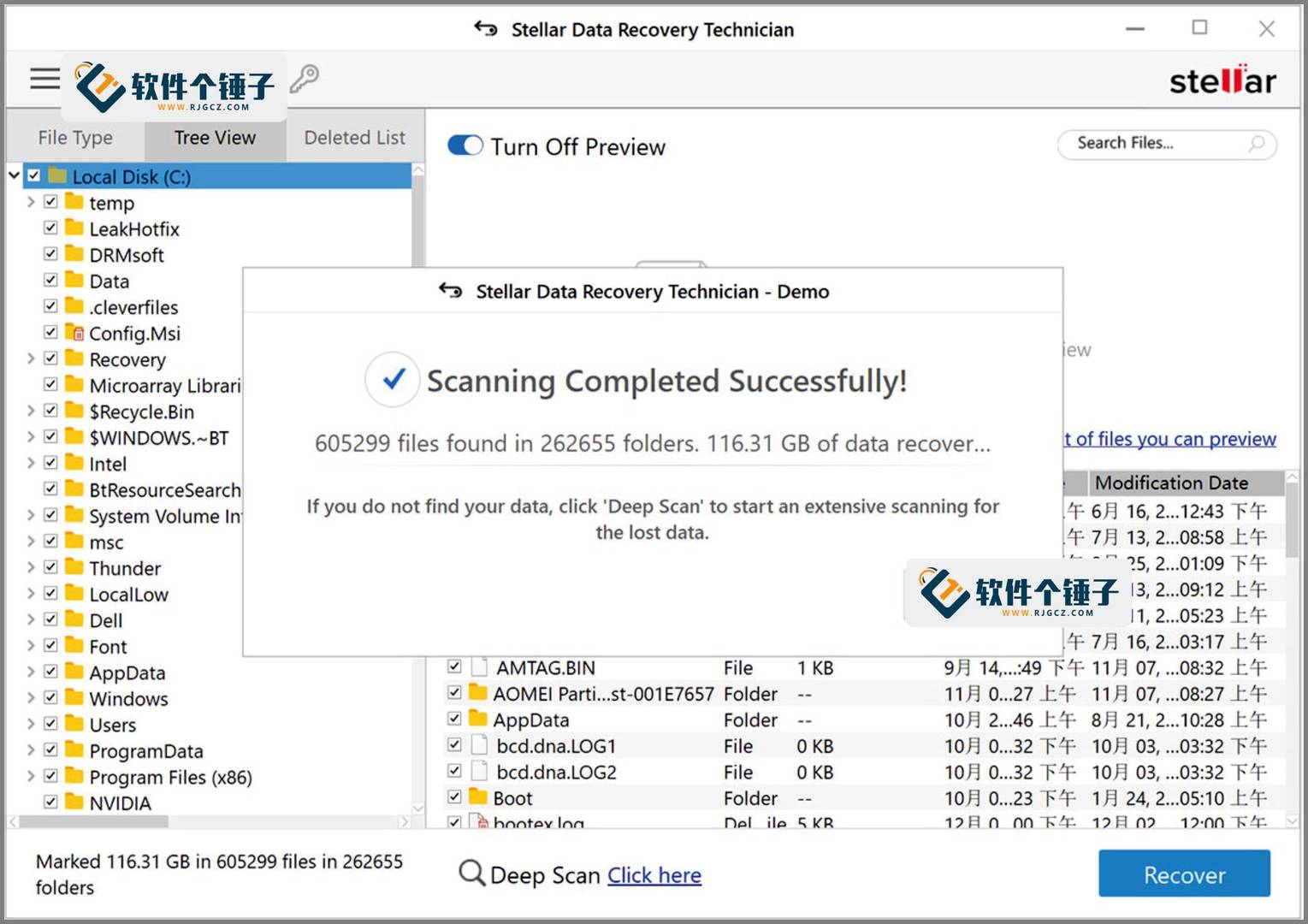Click the LeakHotfix folder icon
The width and height of the screenshot is (1308, 924).
[74, 228]
